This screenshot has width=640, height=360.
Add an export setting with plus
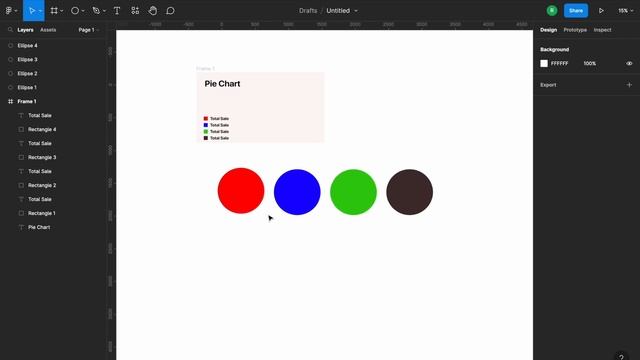(629, 85)
